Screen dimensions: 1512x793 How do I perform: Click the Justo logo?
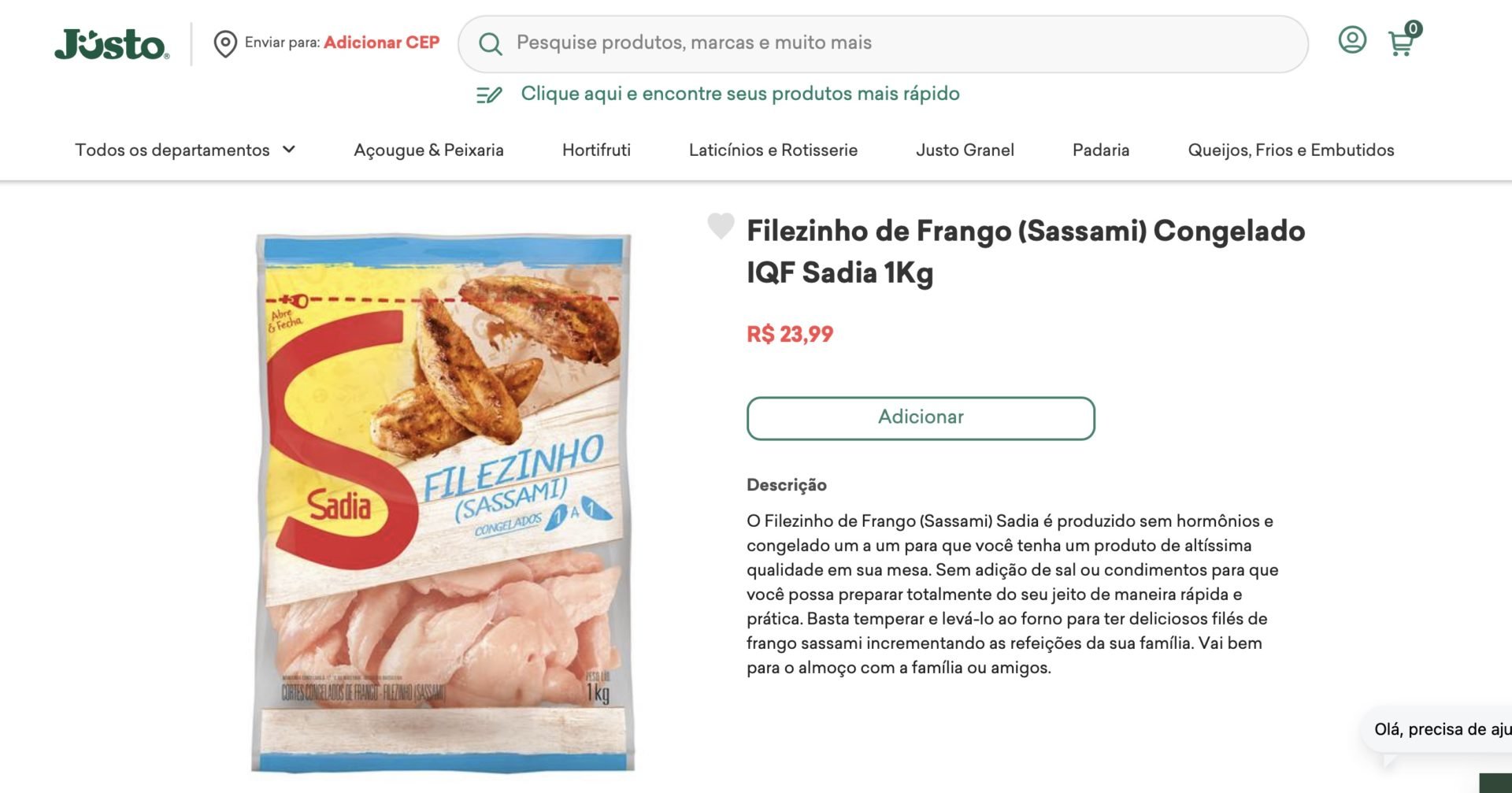coord(112,44)
